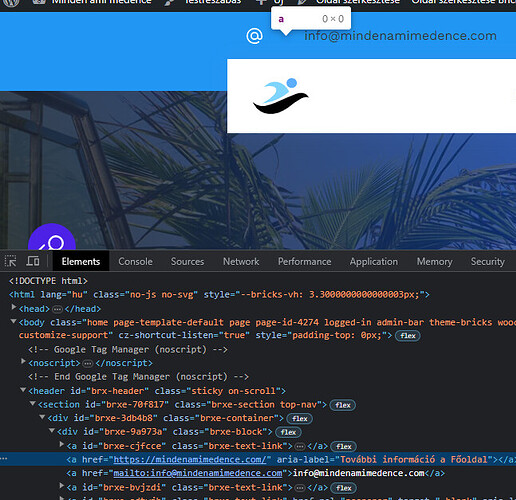Select the --bricks-vh style value

point(329,295)
